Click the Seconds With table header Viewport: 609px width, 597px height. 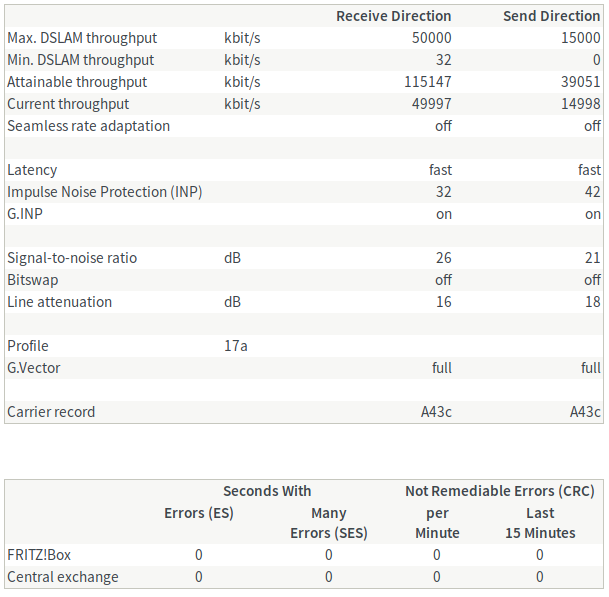click(267, 491)
